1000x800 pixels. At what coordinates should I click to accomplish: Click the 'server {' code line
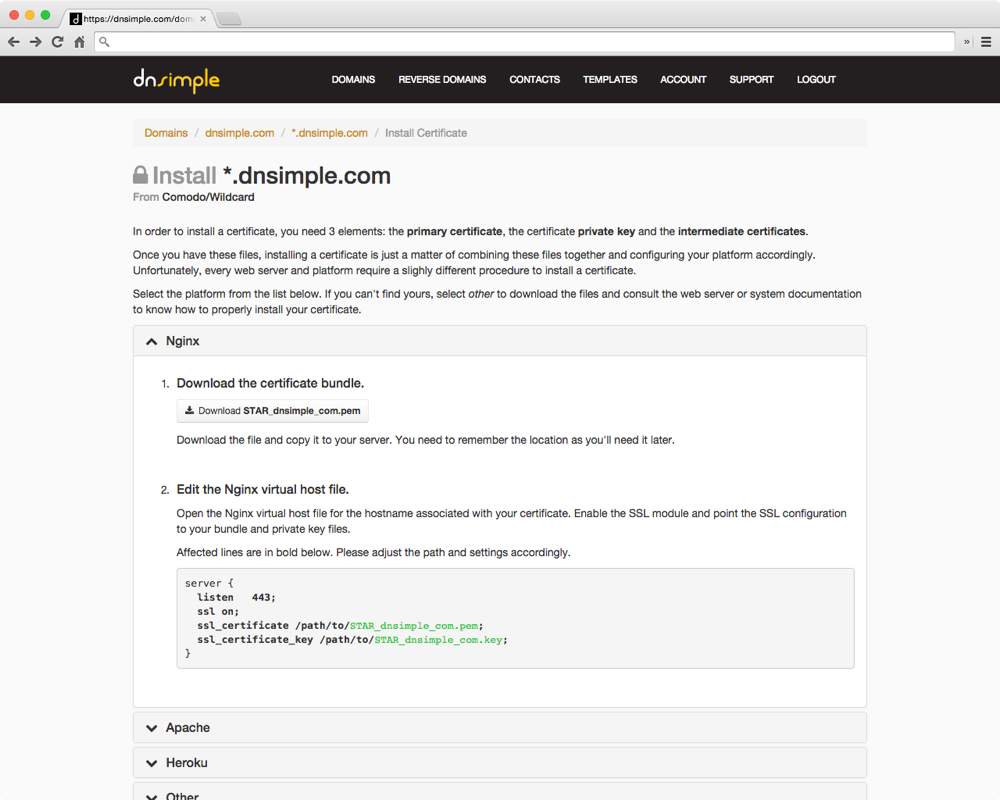click(x=209, y=583)
